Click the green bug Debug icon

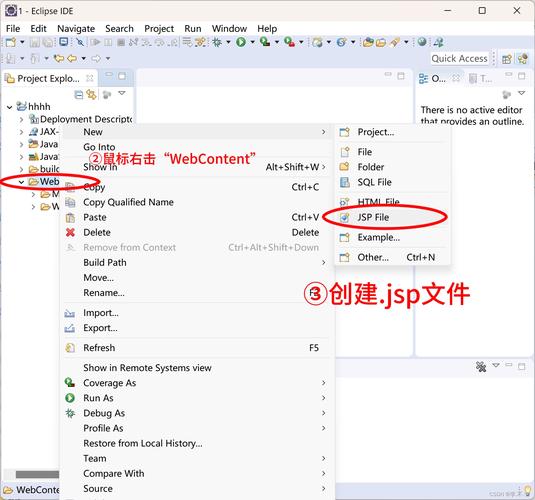pyautogui.click(x=217, y=42)
